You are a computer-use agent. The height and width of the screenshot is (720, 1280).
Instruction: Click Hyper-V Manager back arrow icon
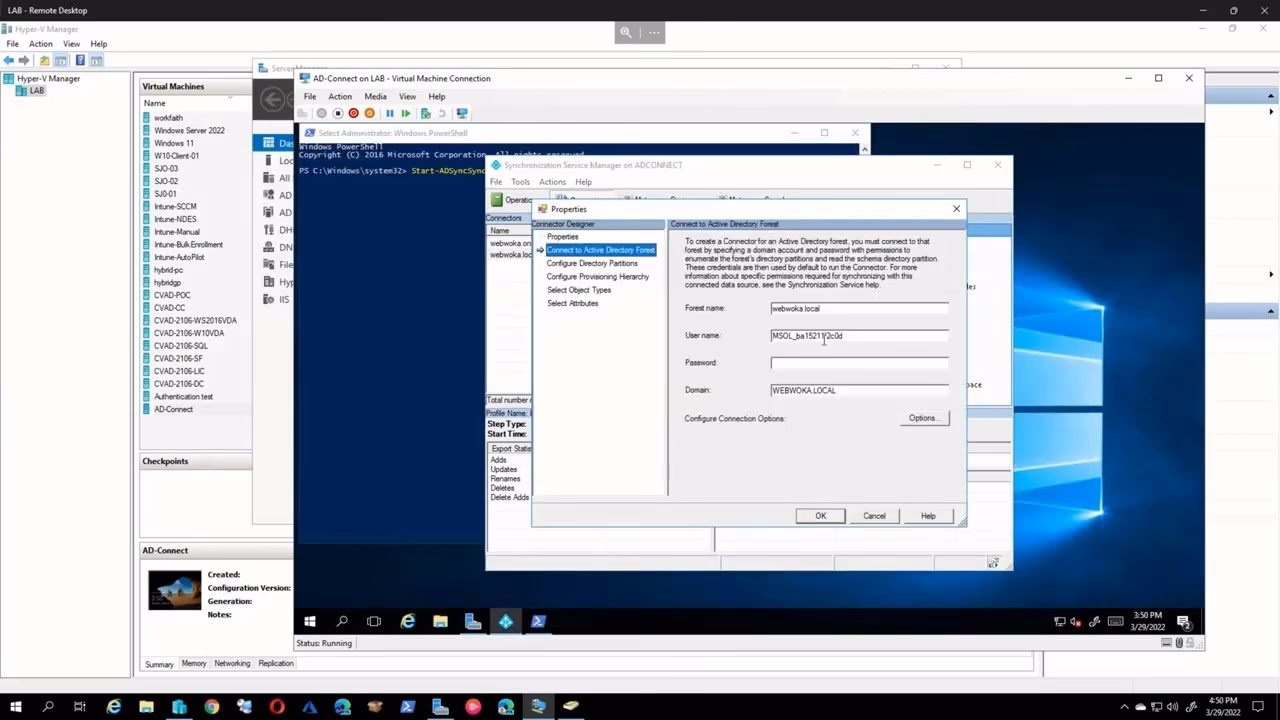click(9, 60)
